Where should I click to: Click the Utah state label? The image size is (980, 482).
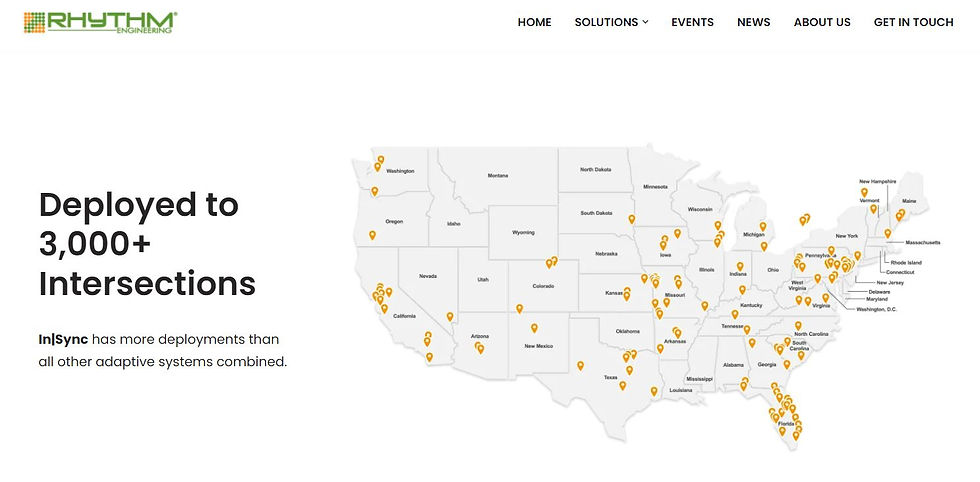point(483,279)
